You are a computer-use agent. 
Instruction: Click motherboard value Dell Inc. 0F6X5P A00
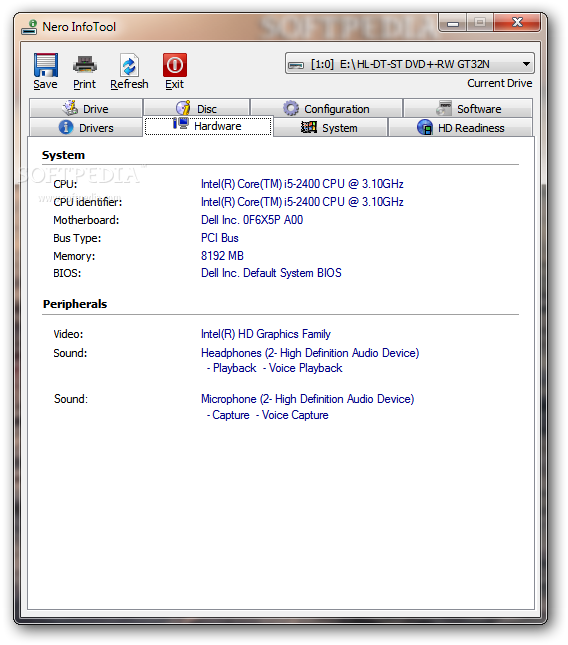click(252, 220)
